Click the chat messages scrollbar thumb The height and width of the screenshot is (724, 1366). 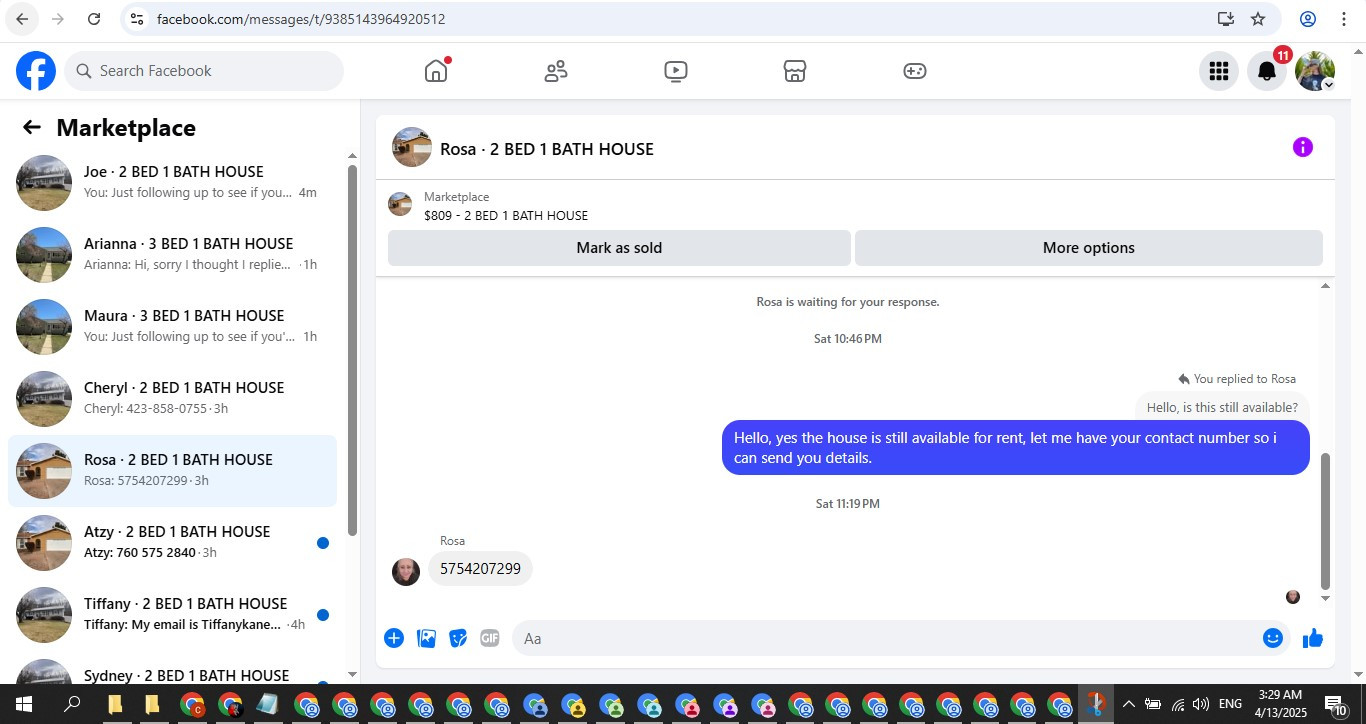[1326, 521]
